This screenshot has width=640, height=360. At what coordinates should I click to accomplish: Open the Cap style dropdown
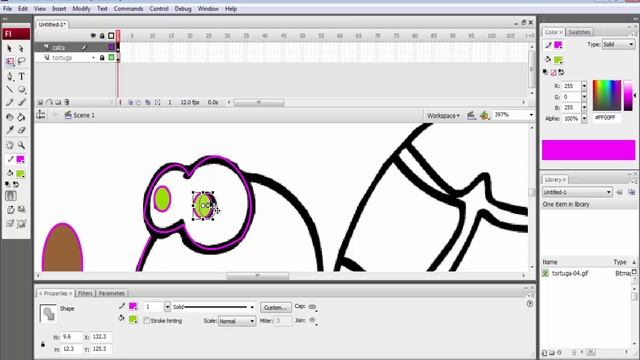point(313,307)
